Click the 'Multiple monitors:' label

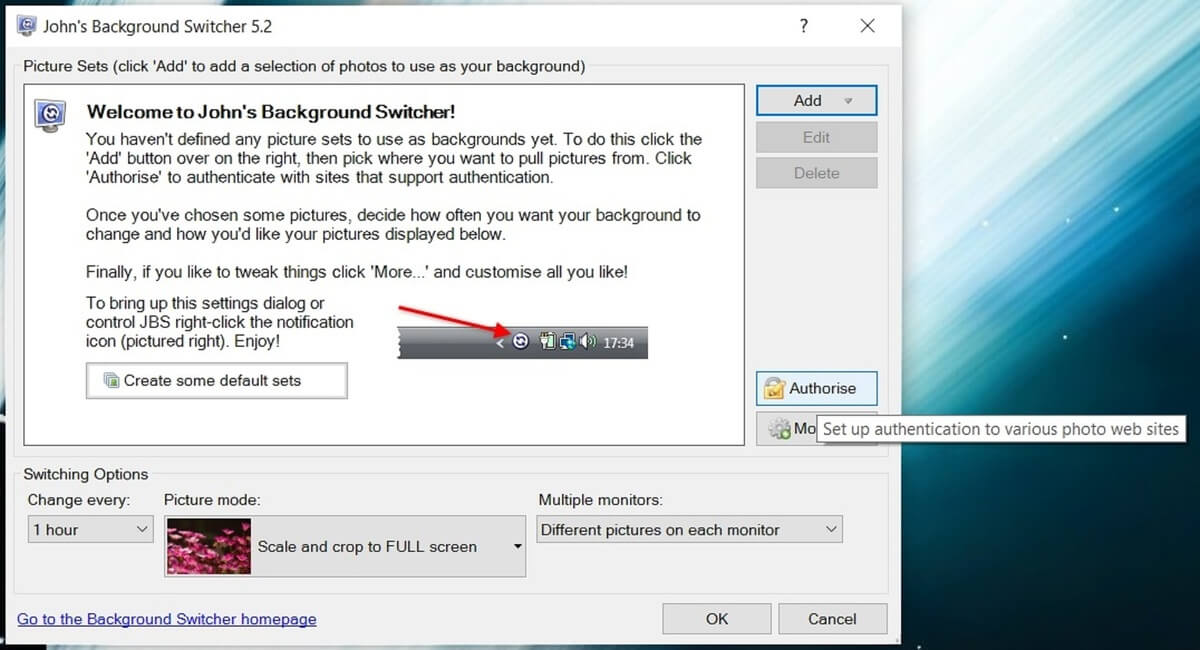pyautogui.click(x=601, y=500)
